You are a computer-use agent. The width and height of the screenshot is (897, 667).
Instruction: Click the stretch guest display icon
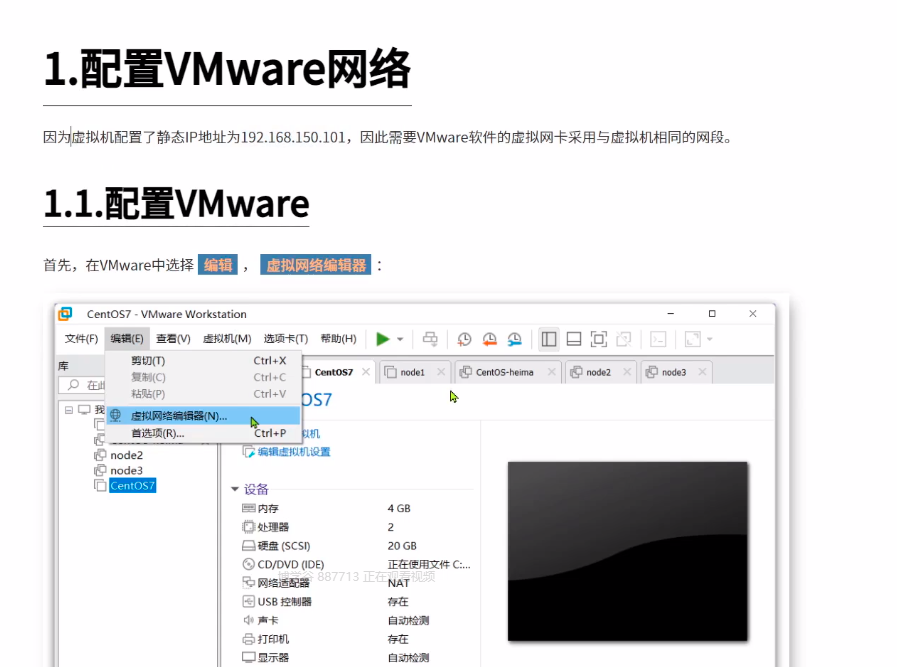pos(693,339)
